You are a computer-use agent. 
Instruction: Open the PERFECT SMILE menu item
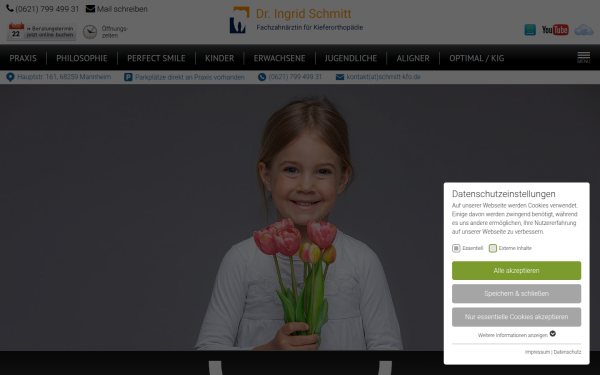pos(156,58)
